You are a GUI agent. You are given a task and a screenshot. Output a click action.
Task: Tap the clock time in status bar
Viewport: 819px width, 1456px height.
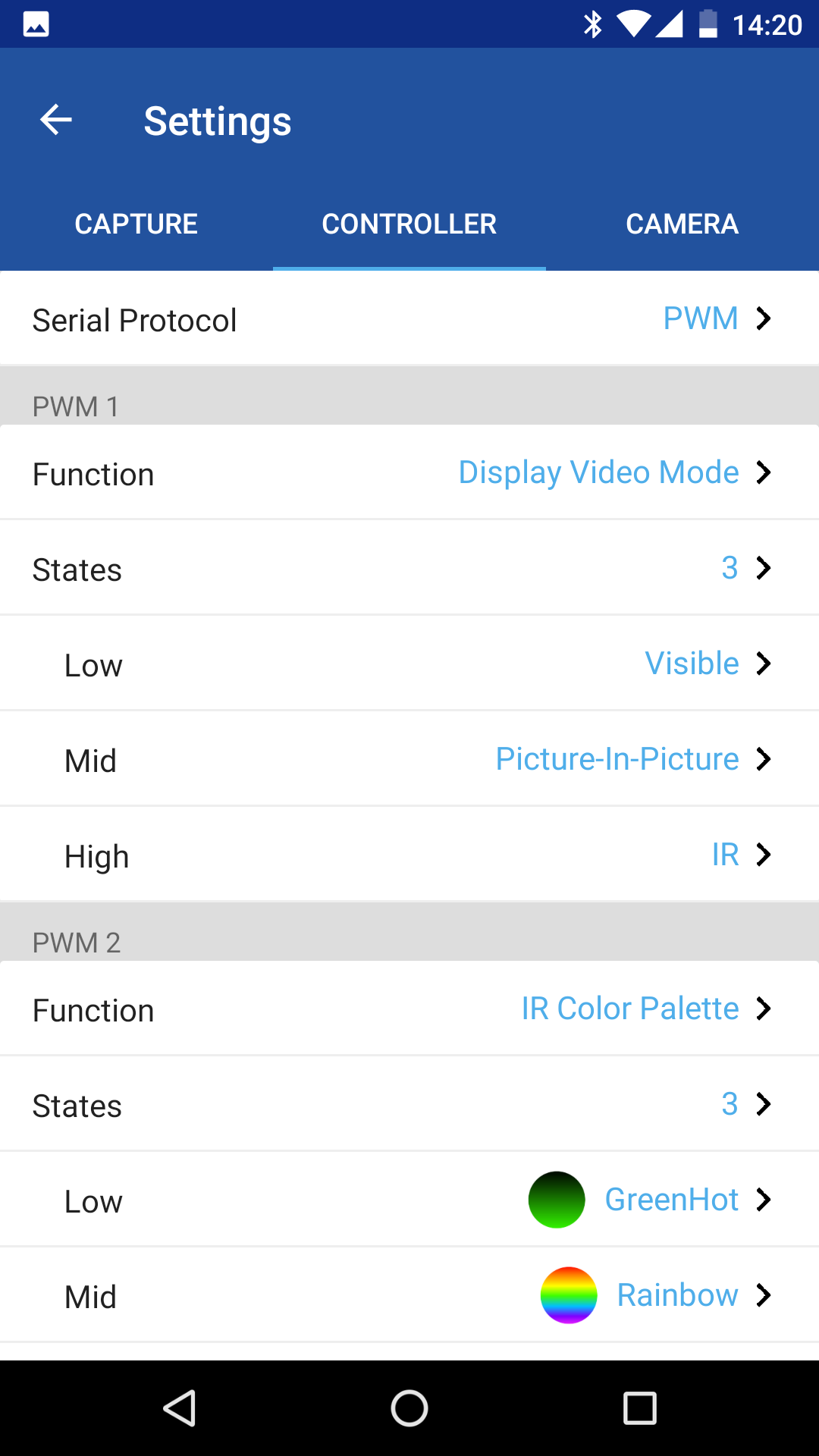pos(767,25)
